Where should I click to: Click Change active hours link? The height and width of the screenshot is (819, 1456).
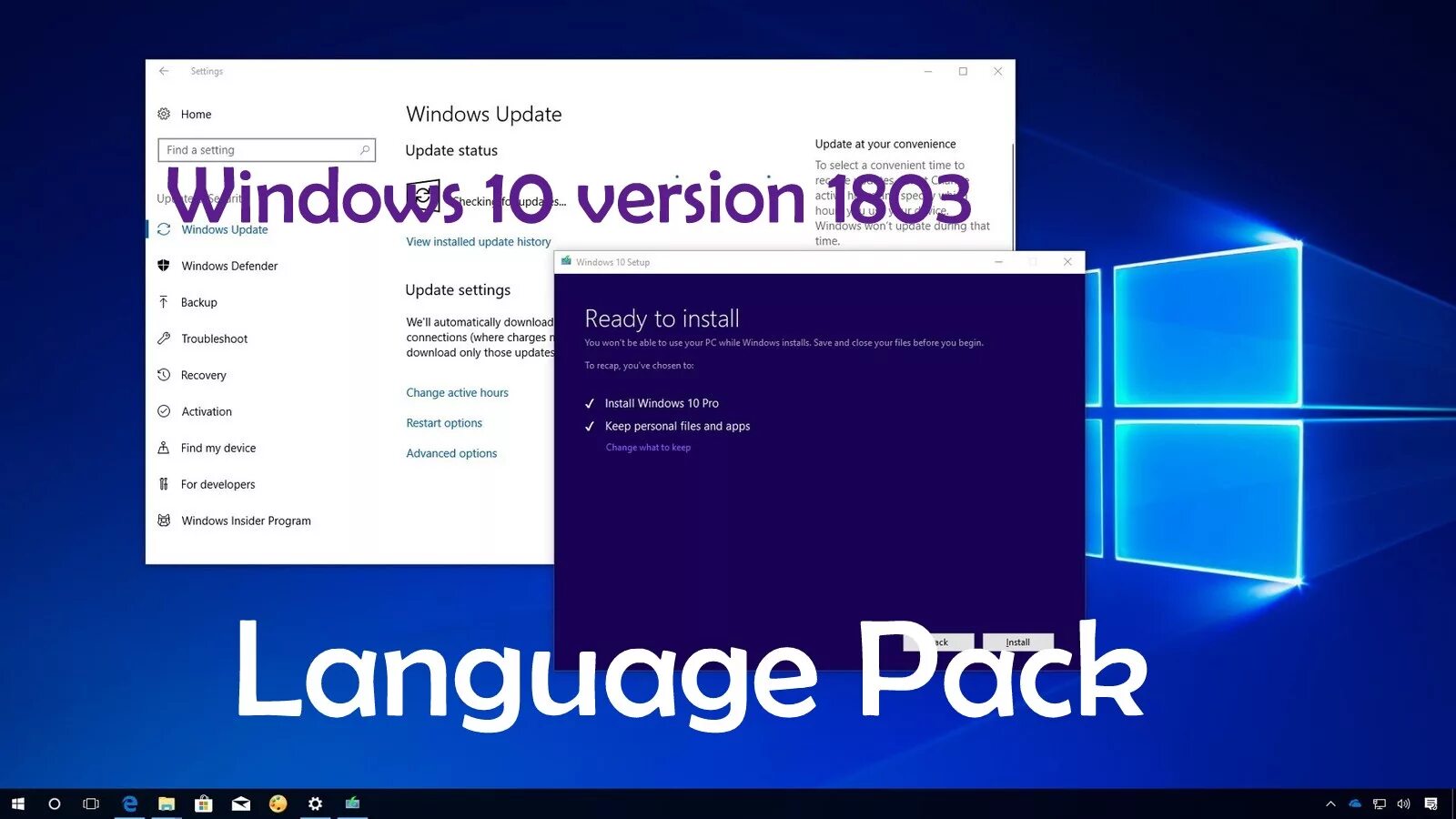click(457, 393)
